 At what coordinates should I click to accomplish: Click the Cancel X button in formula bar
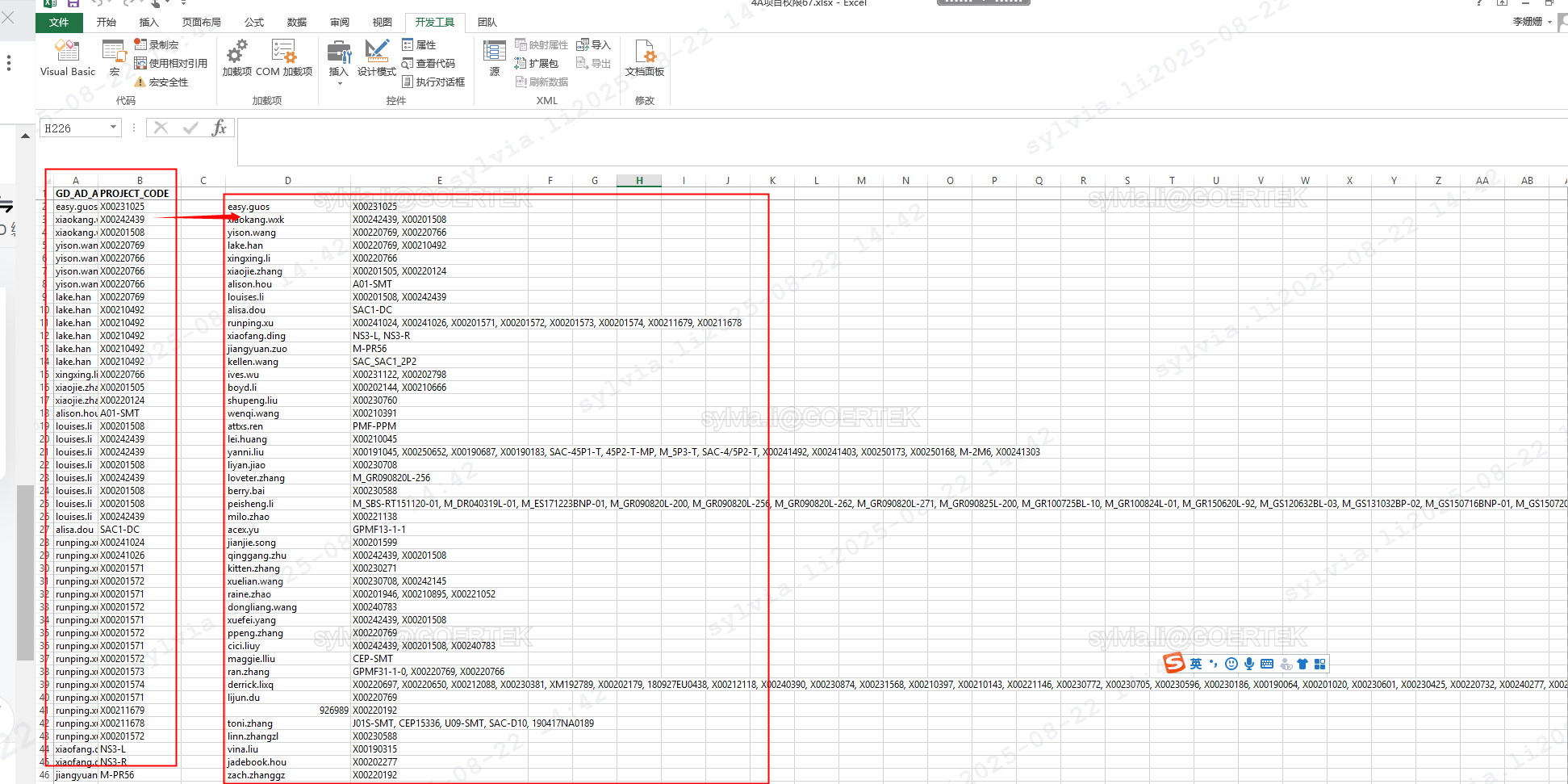tap(161, 128)
